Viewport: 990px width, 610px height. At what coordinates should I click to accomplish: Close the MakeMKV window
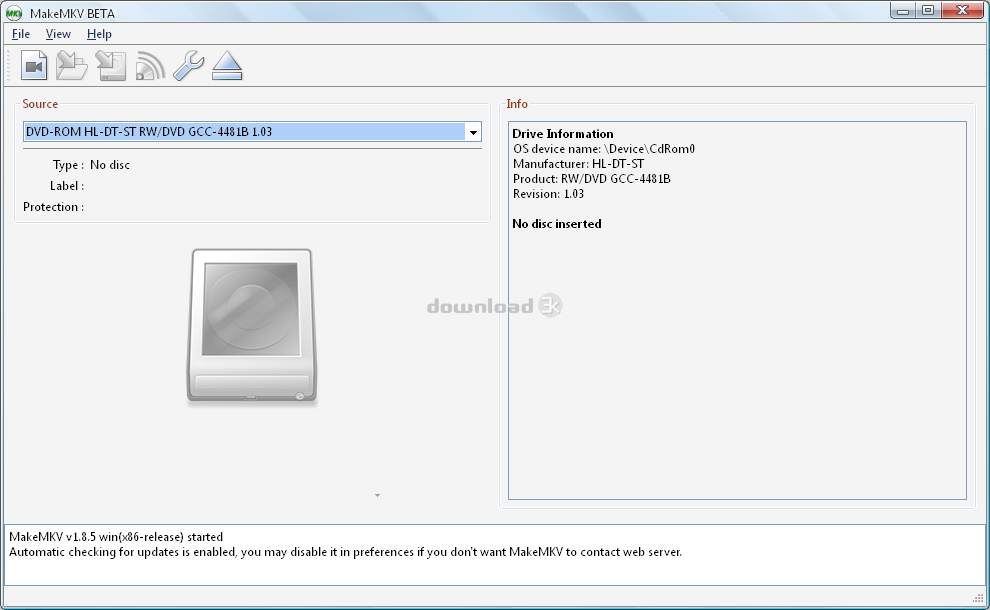[x=963, y=11]
